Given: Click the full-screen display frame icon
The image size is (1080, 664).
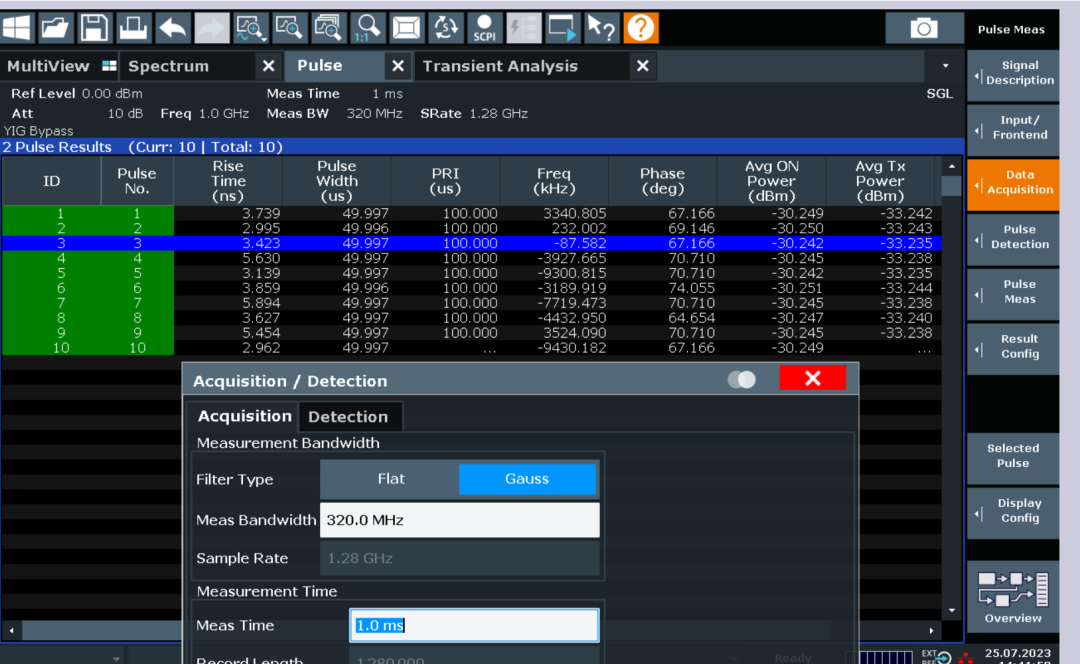Looking at the screenshot, I should (406, 28).
